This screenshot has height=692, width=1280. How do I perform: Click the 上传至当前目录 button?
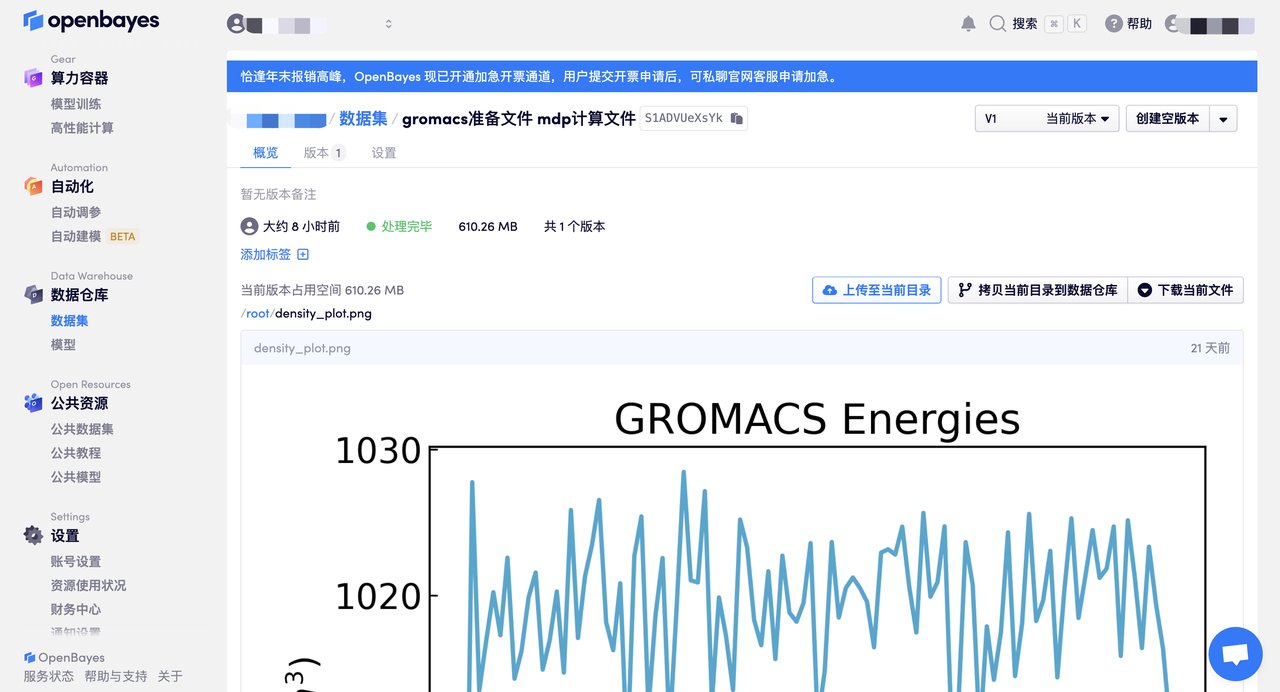[876, 290]
